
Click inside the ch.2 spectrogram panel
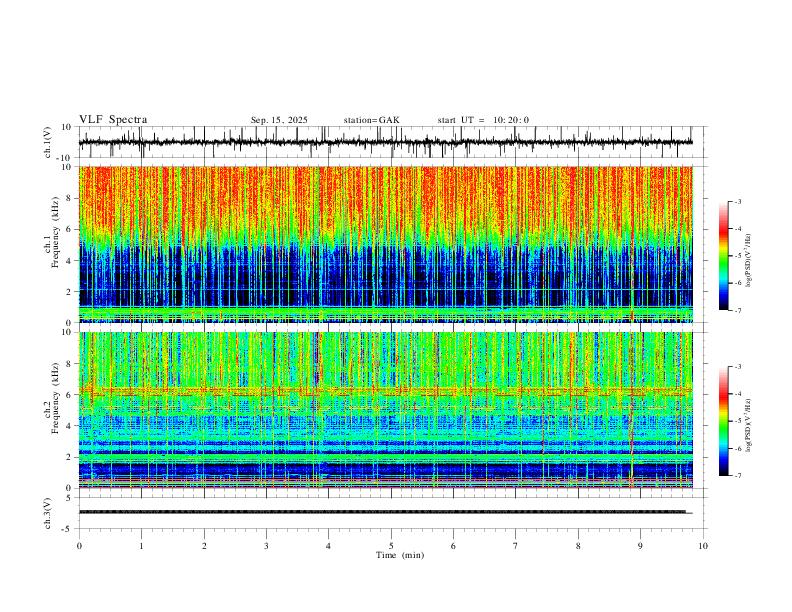(x=386, y=410)
